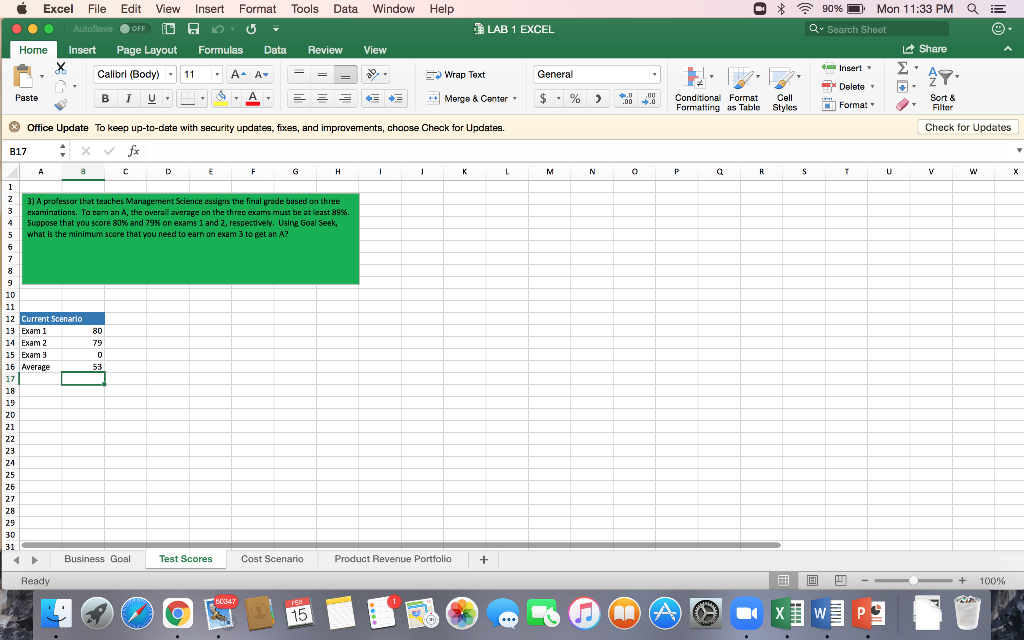This screenshot has height=640, width=1024.
Task: Expand Delete cells dropdown arrow
Action: [872, 86]
